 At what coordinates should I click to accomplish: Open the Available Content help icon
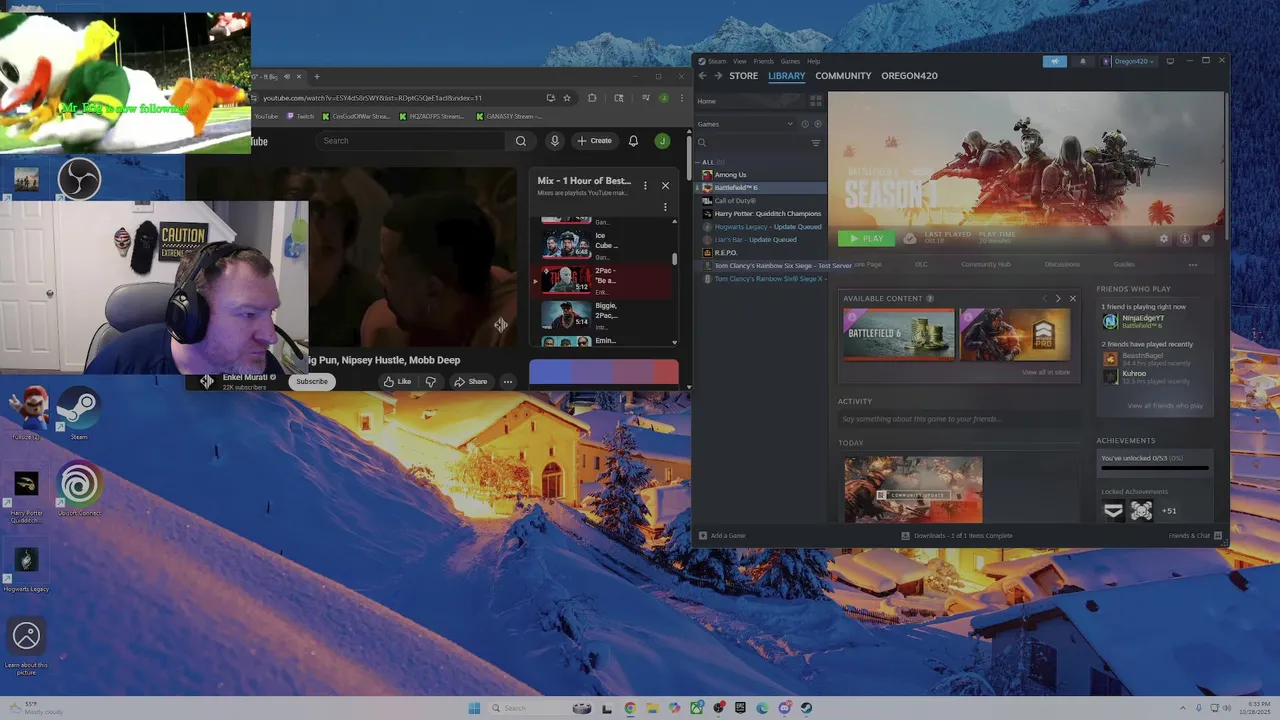click(930, 299)
